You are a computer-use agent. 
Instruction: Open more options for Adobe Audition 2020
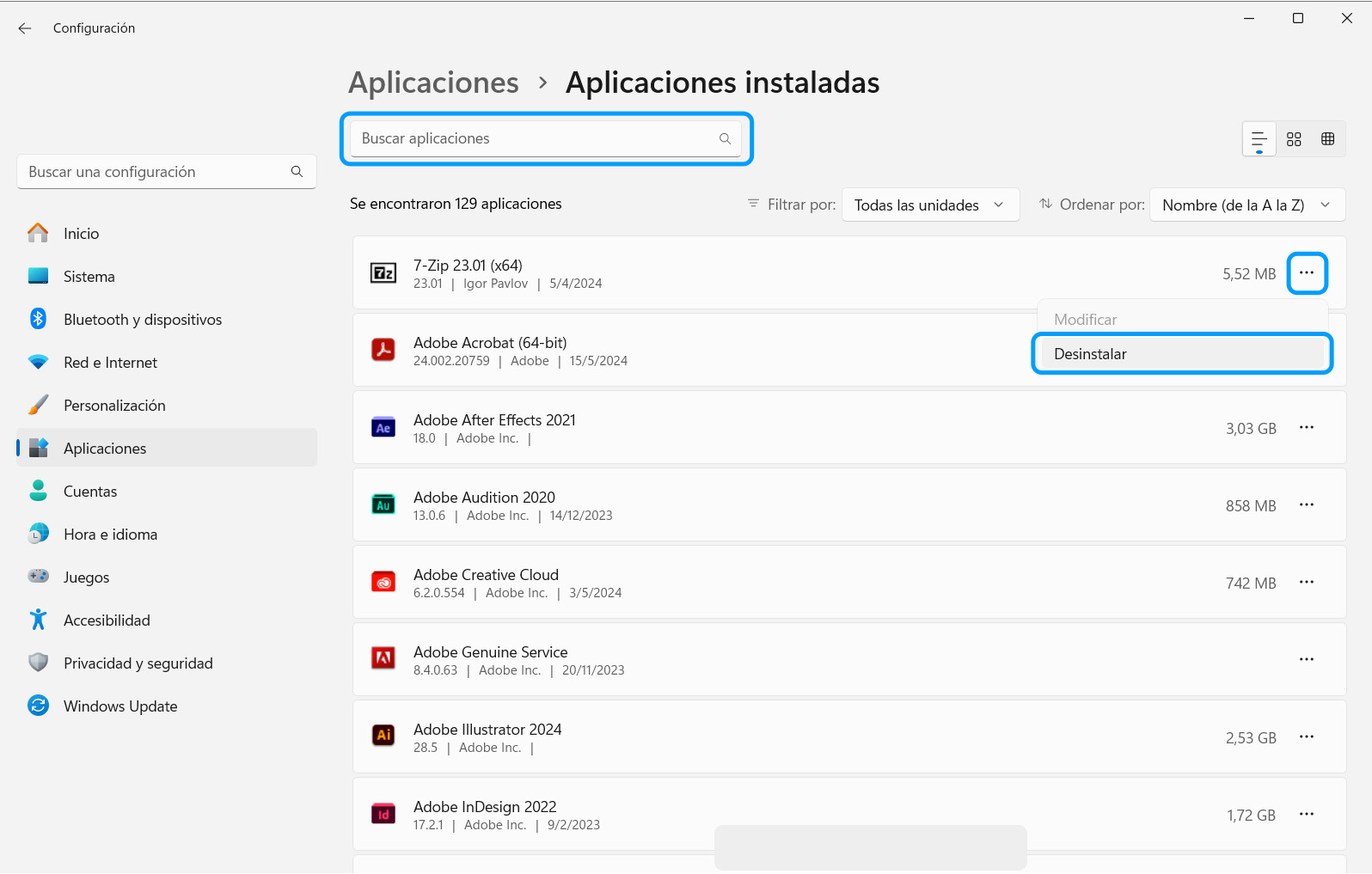[1307, 505]
